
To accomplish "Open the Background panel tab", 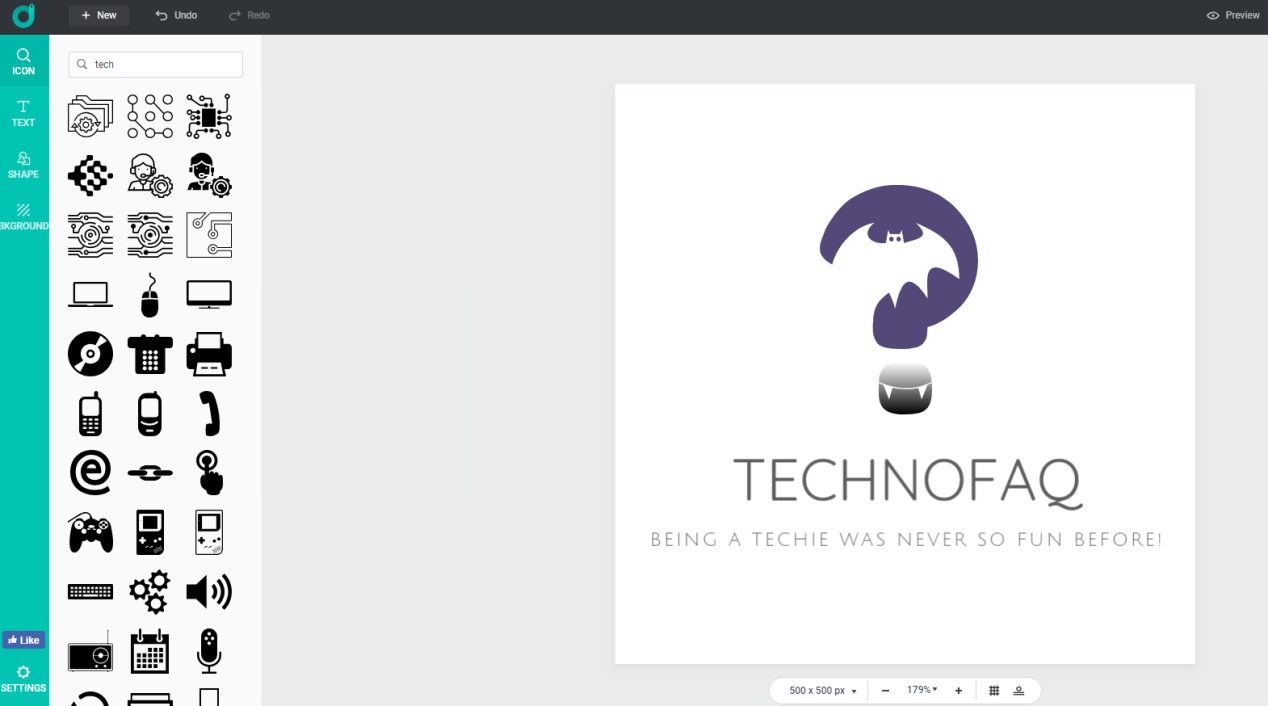I will click(23, 217).
